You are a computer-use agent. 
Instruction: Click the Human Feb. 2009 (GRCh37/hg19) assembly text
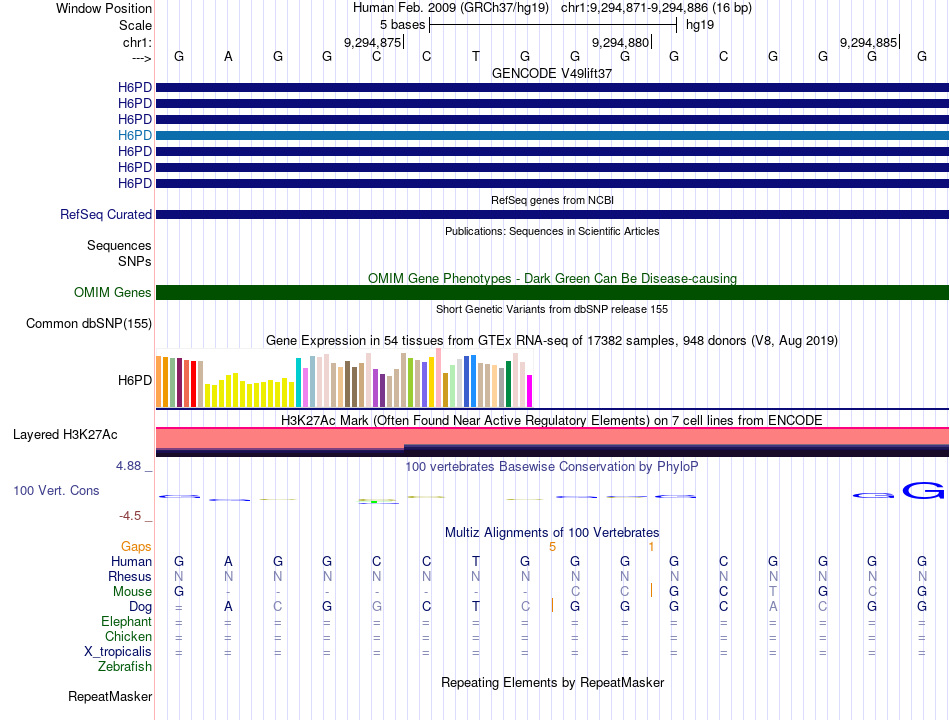pos(451,8)
